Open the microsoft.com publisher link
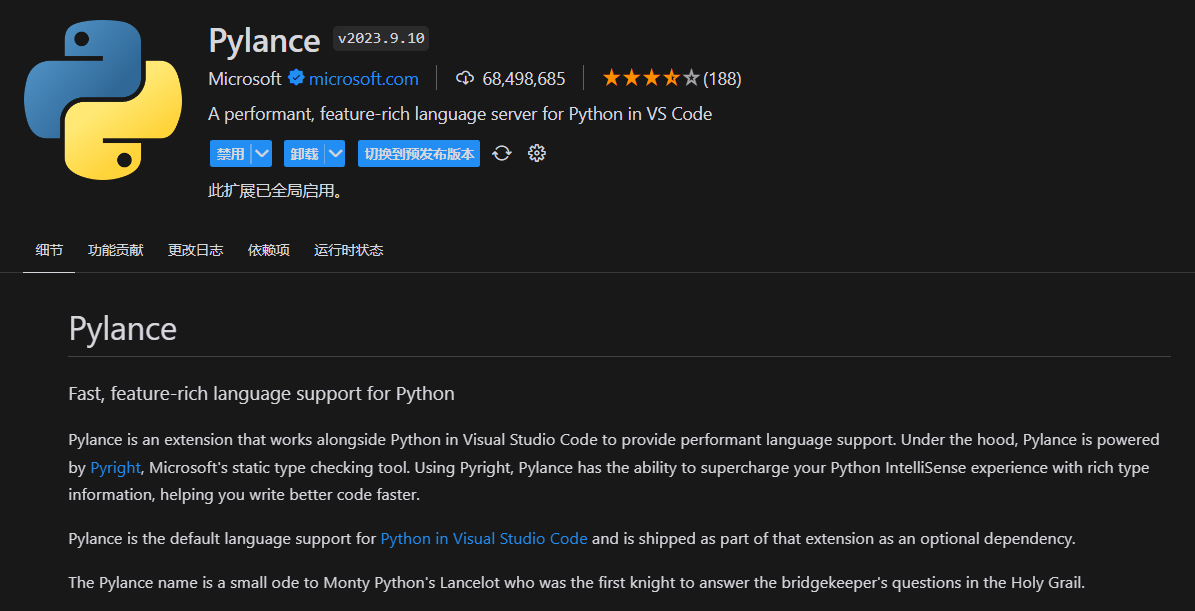This screenshot has height=611, width=1195. 364,78
